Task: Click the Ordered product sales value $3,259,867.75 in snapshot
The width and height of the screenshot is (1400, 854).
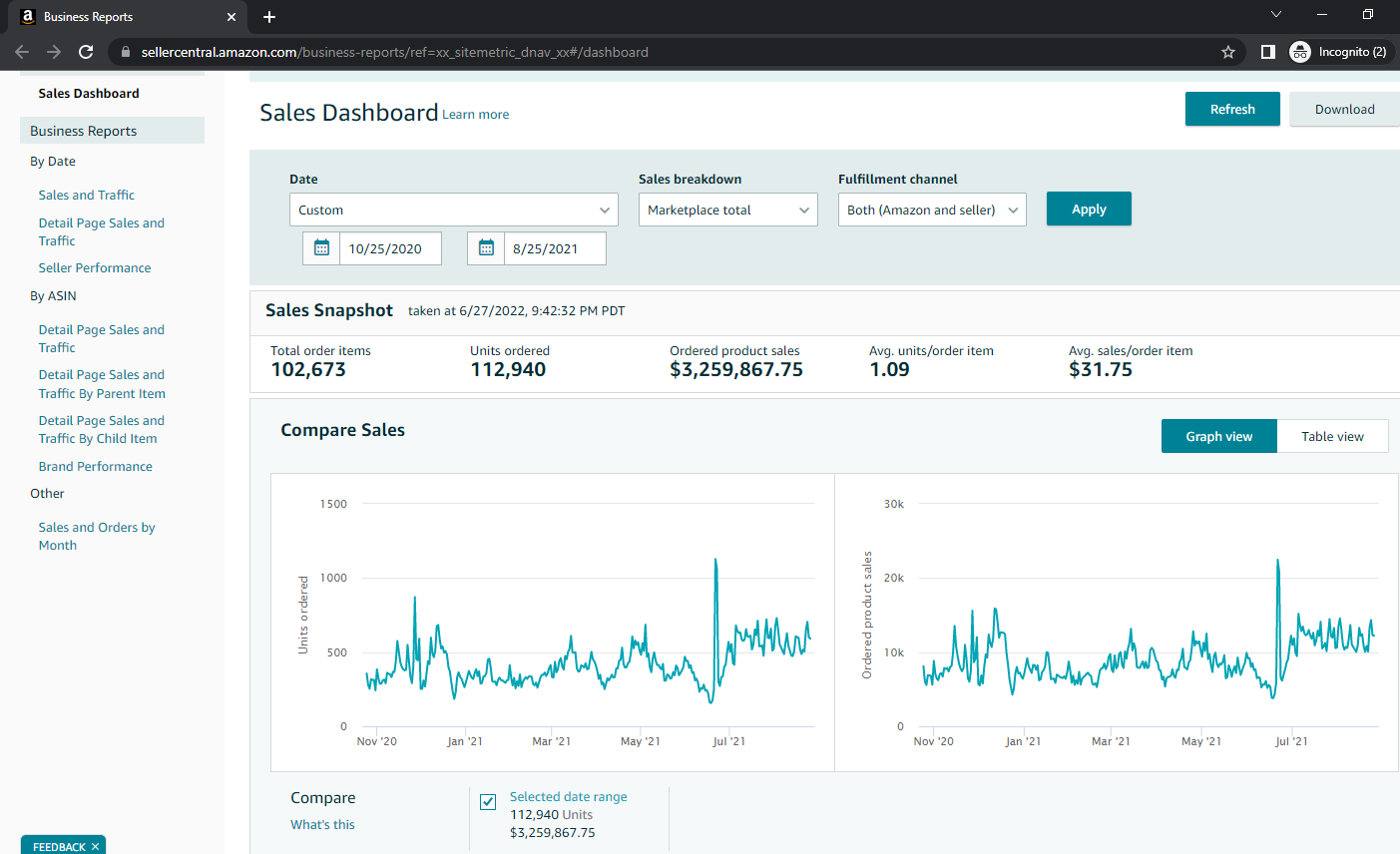Action: pos(736,370)
